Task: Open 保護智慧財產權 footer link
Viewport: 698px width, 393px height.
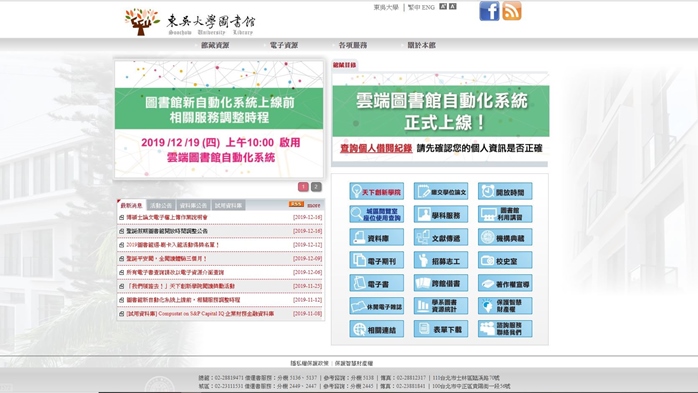Action: 354,363
